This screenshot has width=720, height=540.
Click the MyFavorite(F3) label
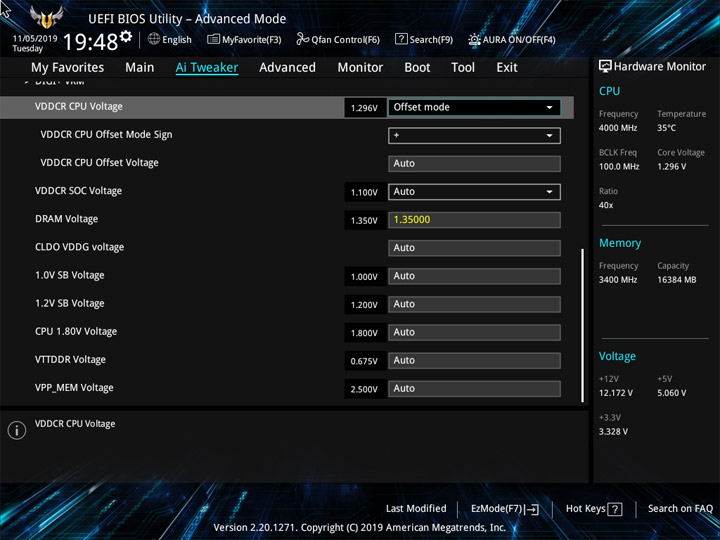[x=252, y=40]
